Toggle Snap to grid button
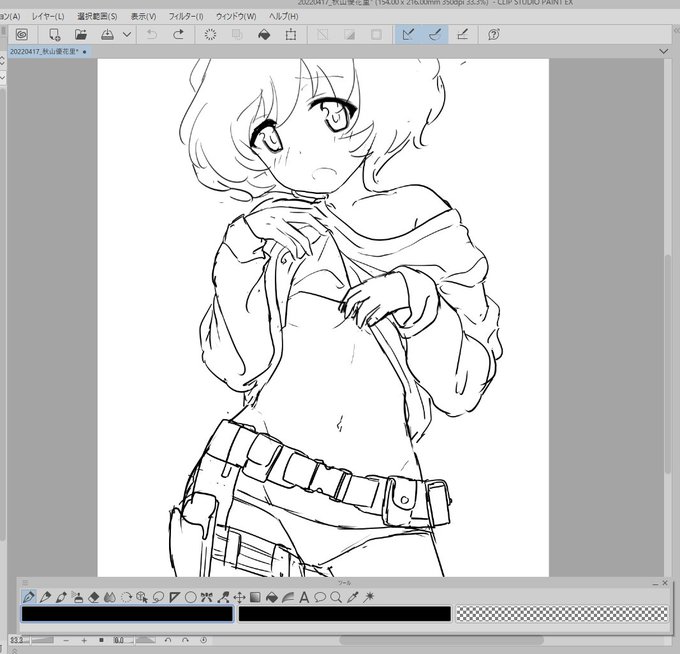Viewport: 680px width, 654px height. tap(462, 34)
